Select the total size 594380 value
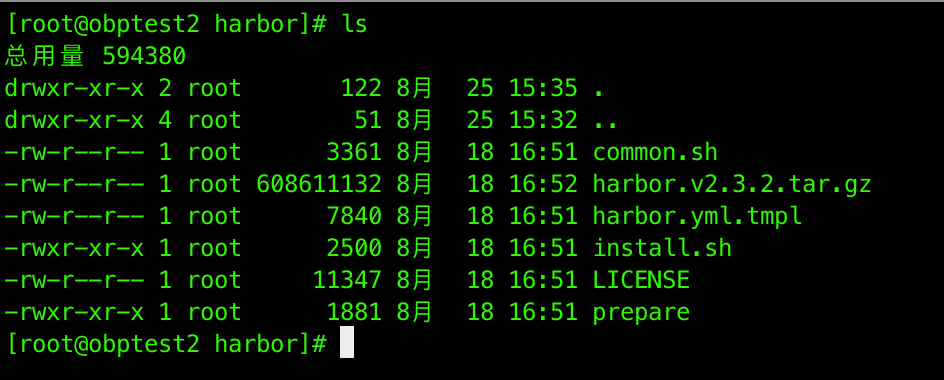Image resolution: width=944 pixels, height=380 pixels. (x=144, y=56)
